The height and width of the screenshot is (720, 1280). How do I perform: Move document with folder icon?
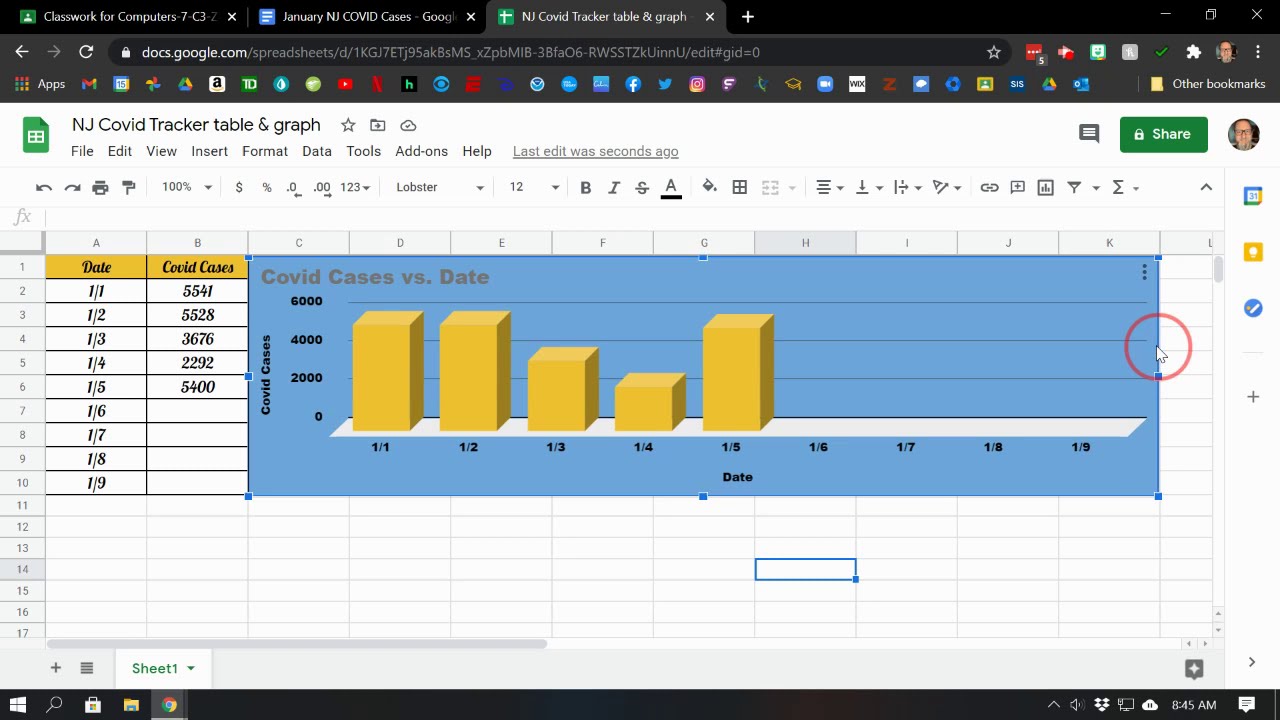coord(378,125)
